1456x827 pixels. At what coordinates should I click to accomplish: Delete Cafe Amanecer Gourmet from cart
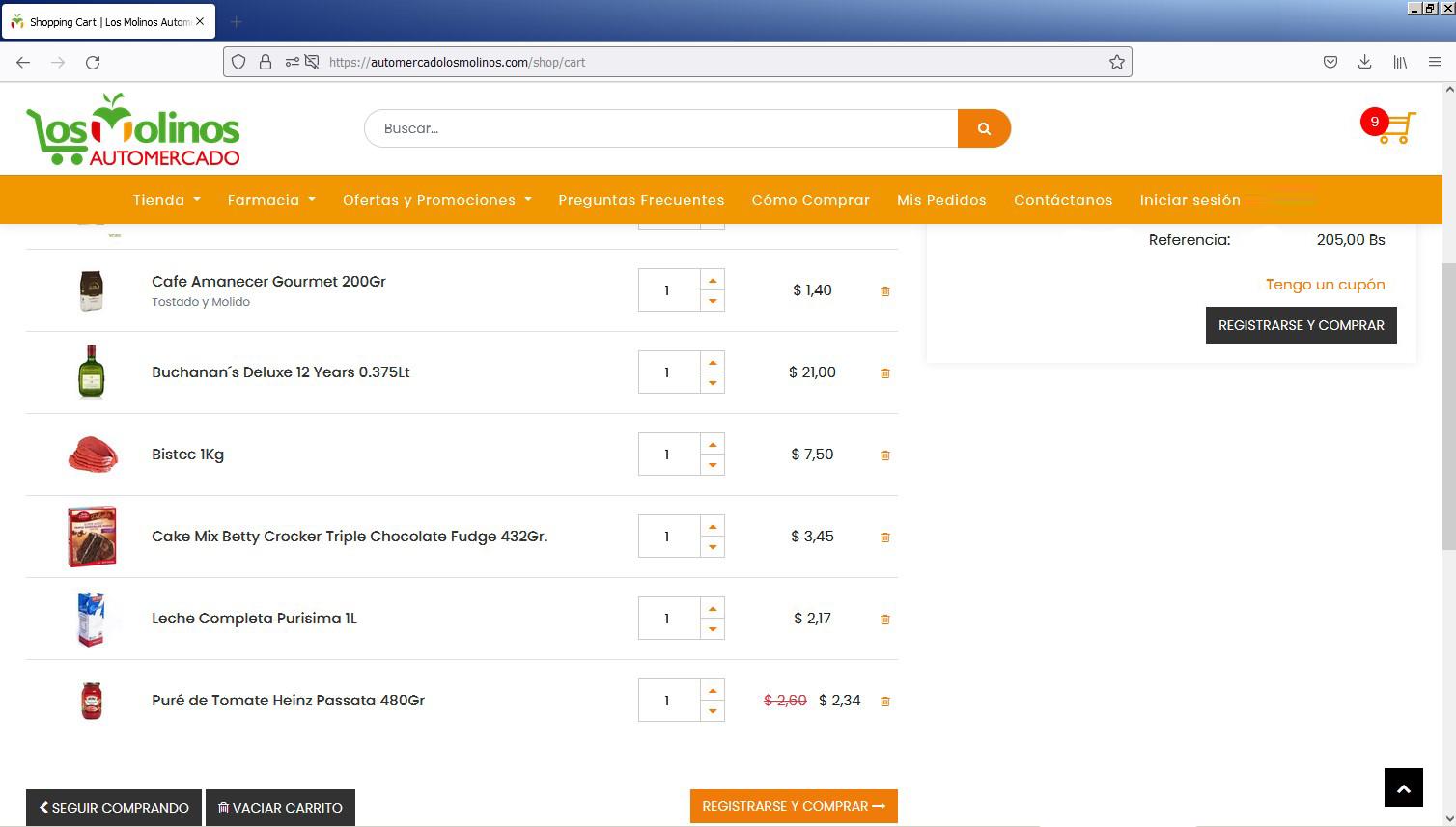[884, 290]
